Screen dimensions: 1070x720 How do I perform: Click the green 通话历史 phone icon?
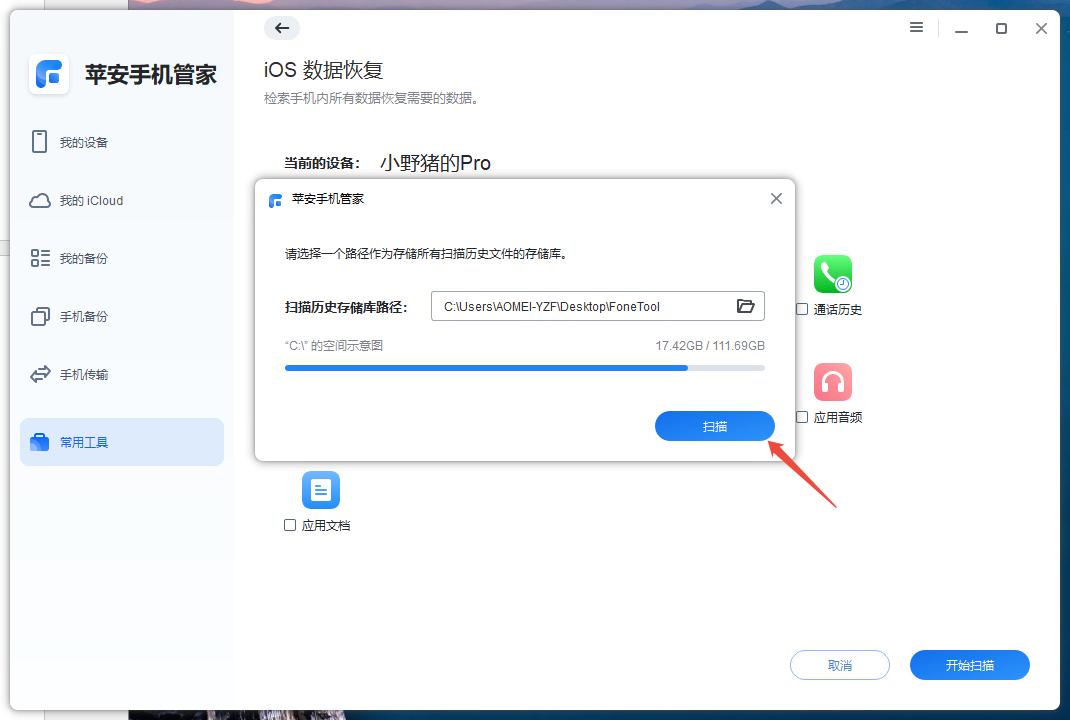tap(833, 273)
